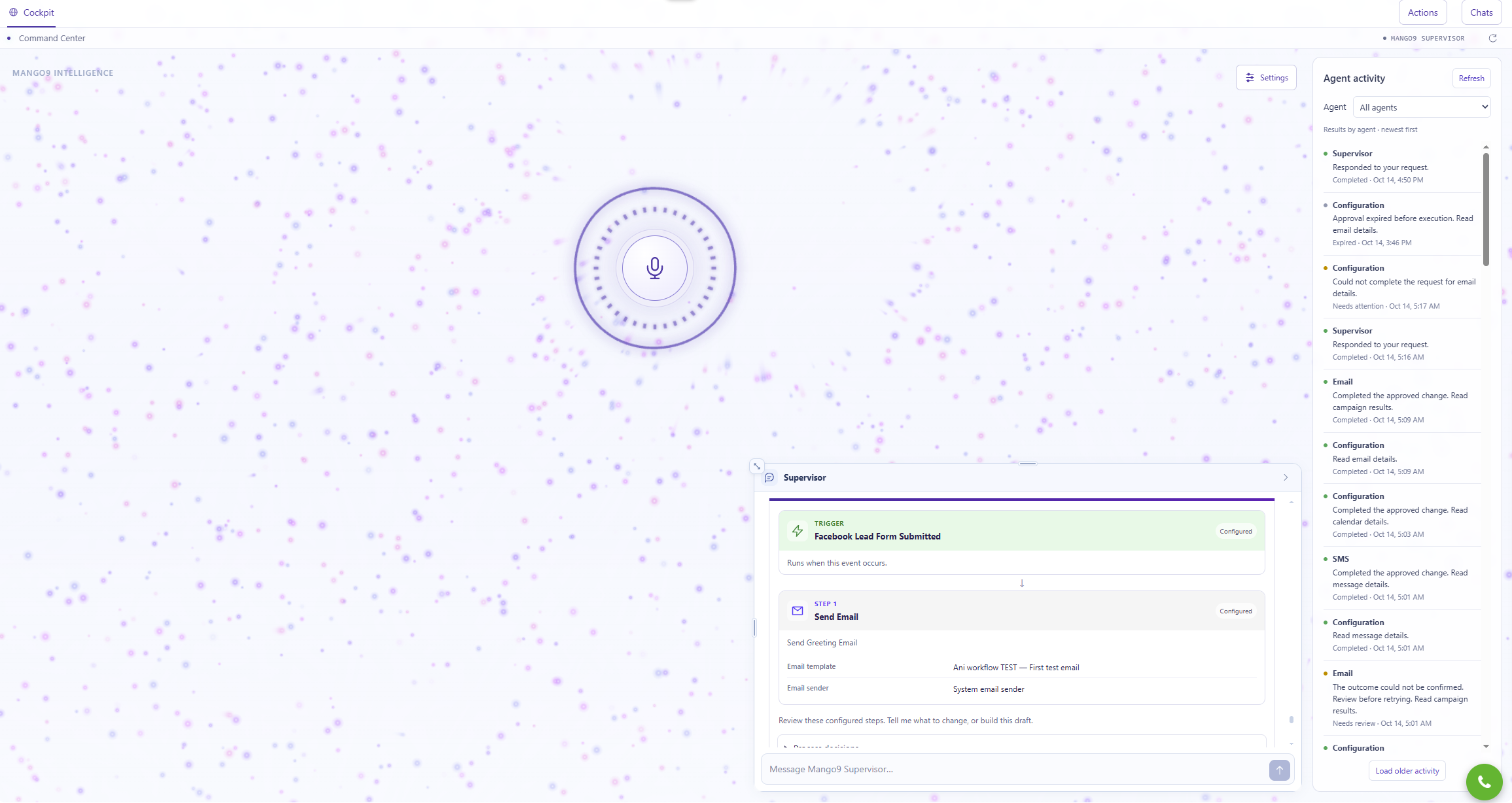Click the left edge resize handle of Supervisor panel

pos(754,628)
